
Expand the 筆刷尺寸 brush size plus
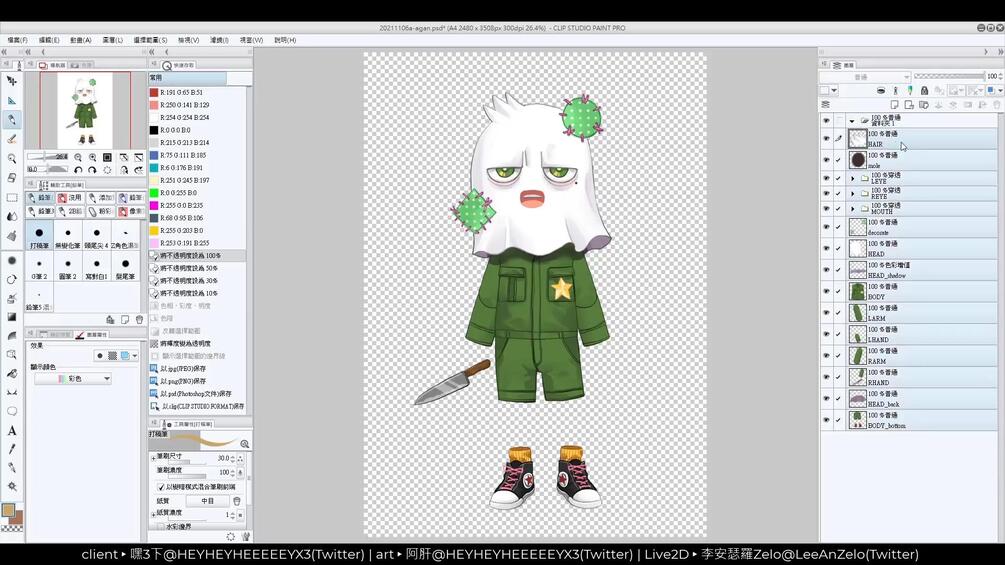[153, 458]
